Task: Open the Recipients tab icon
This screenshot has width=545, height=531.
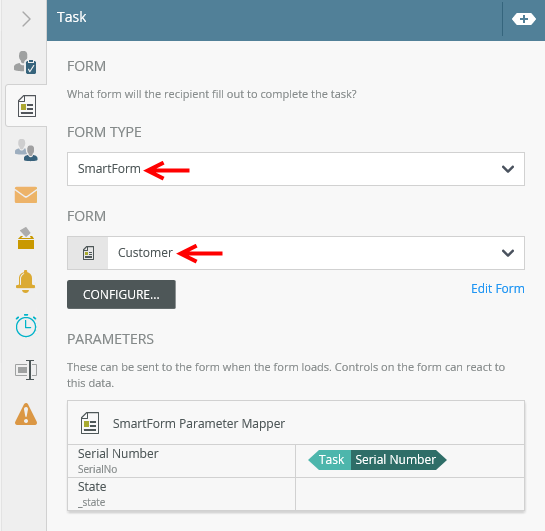Action: [26, 150]
